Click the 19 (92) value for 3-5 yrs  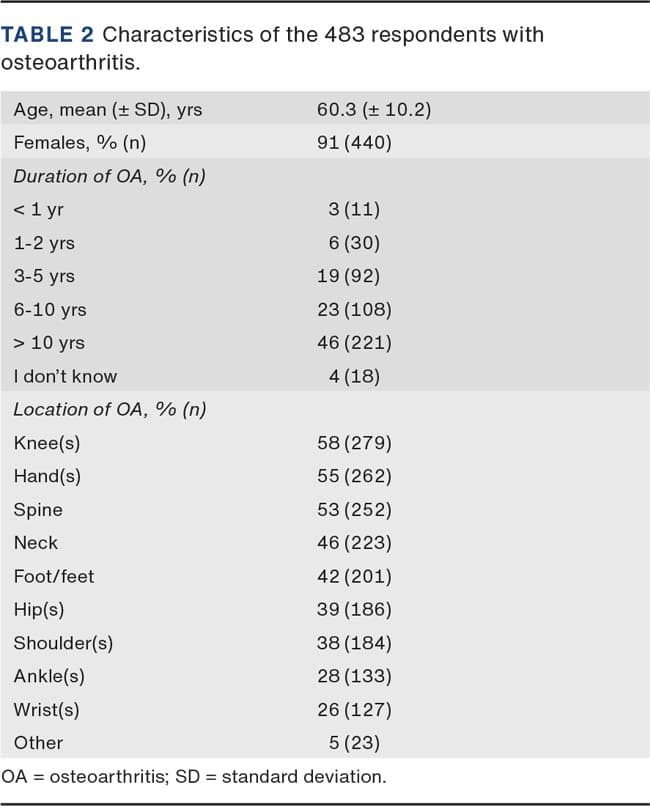[354, 276]
